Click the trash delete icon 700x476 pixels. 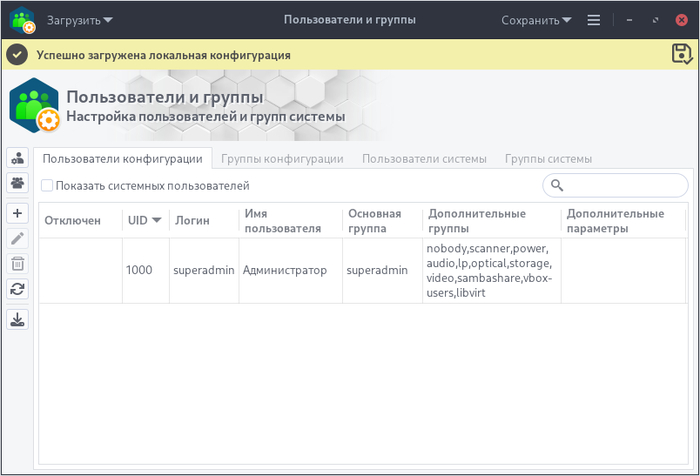tap(18, 264)
